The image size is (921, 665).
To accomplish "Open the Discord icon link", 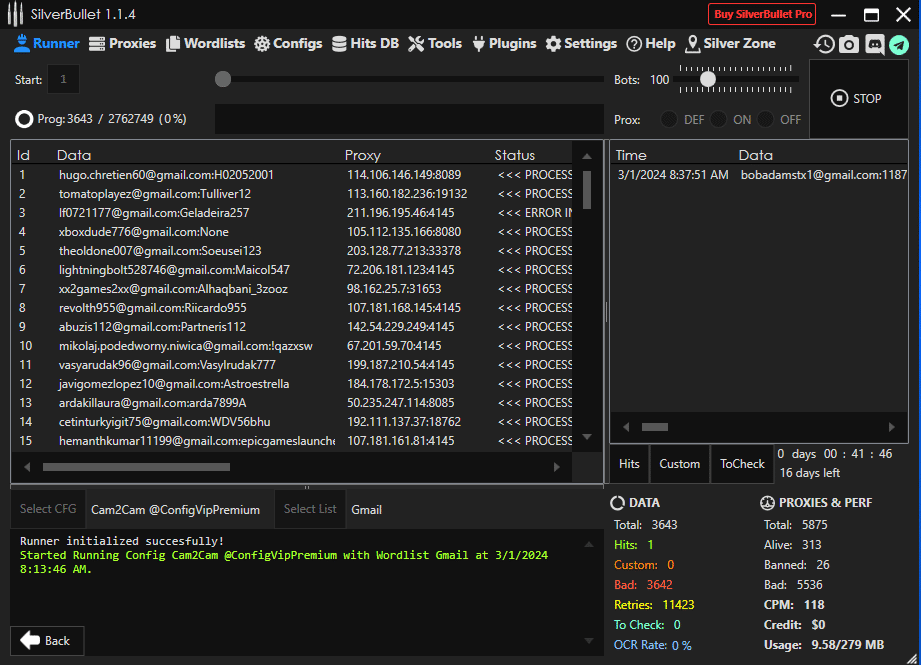I will coord(874,44).
